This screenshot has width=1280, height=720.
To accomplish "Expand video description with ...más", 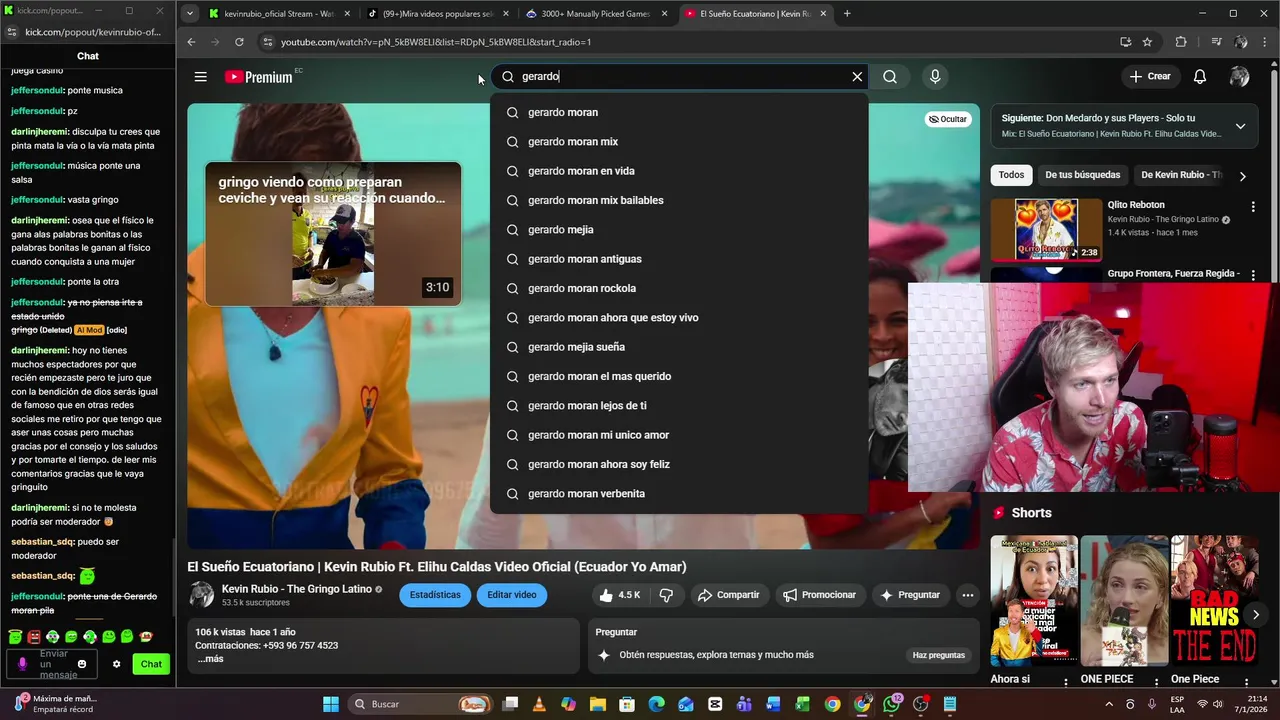I will click(x=210, y=659).
